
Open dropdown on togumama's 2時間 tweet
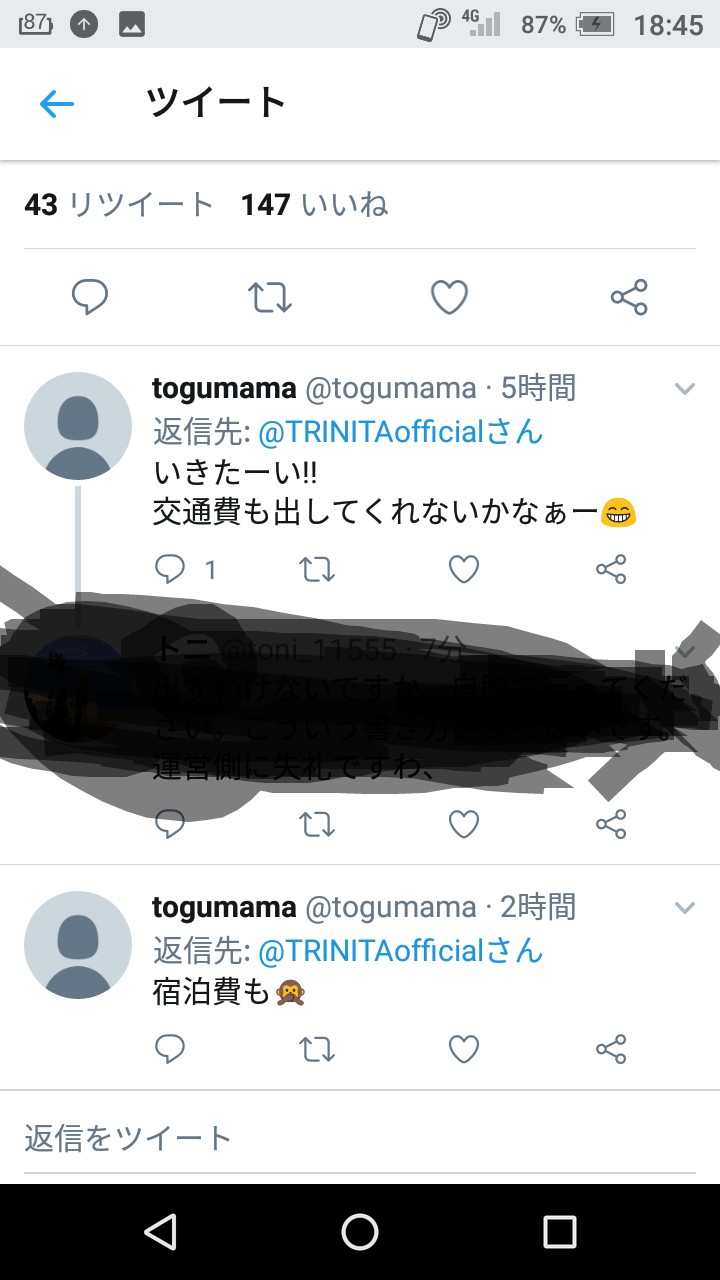point(685,908)
